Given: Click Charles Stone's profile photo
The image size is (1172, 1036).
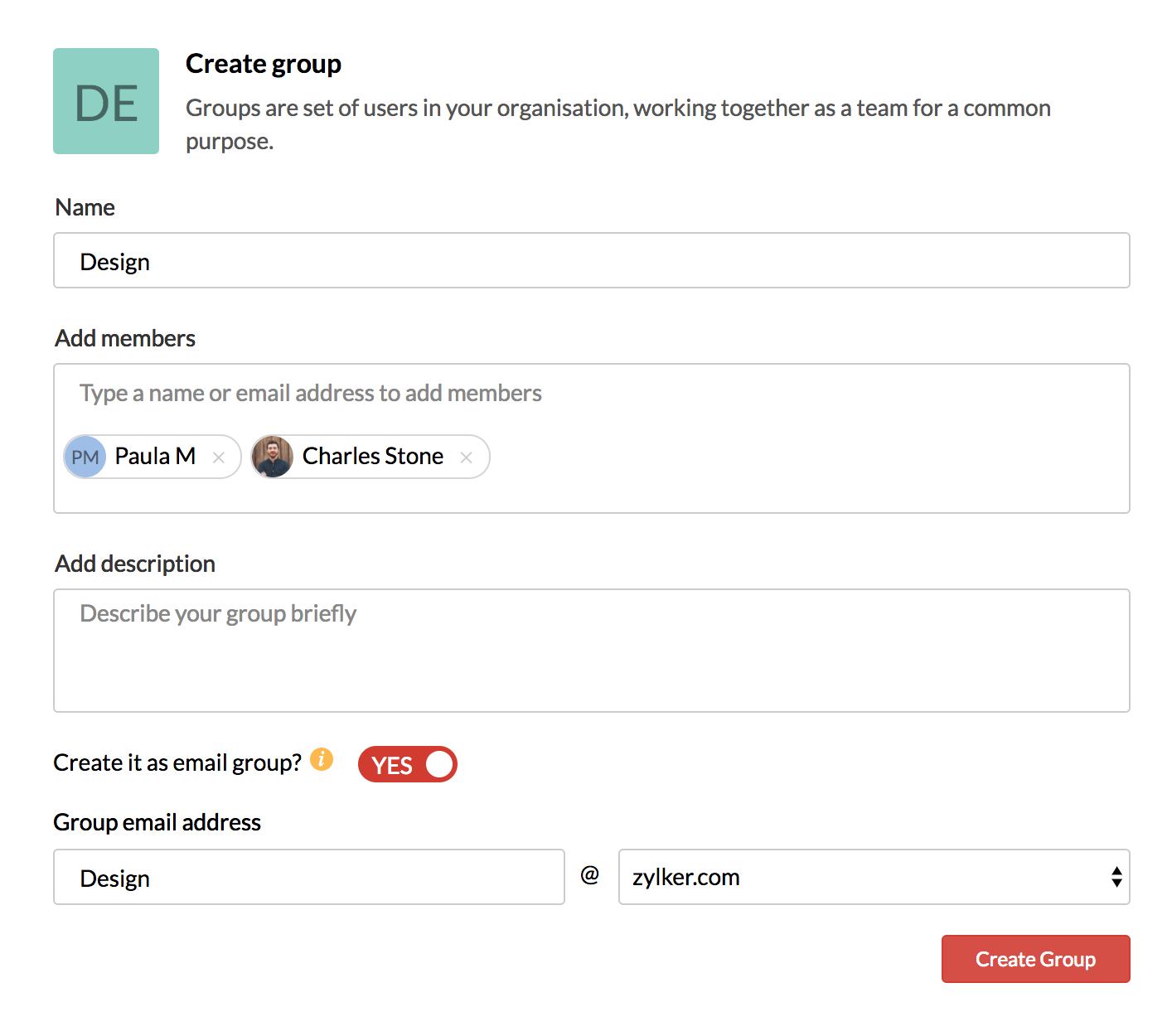Looking at the screenshot, I should click(273, 457).
